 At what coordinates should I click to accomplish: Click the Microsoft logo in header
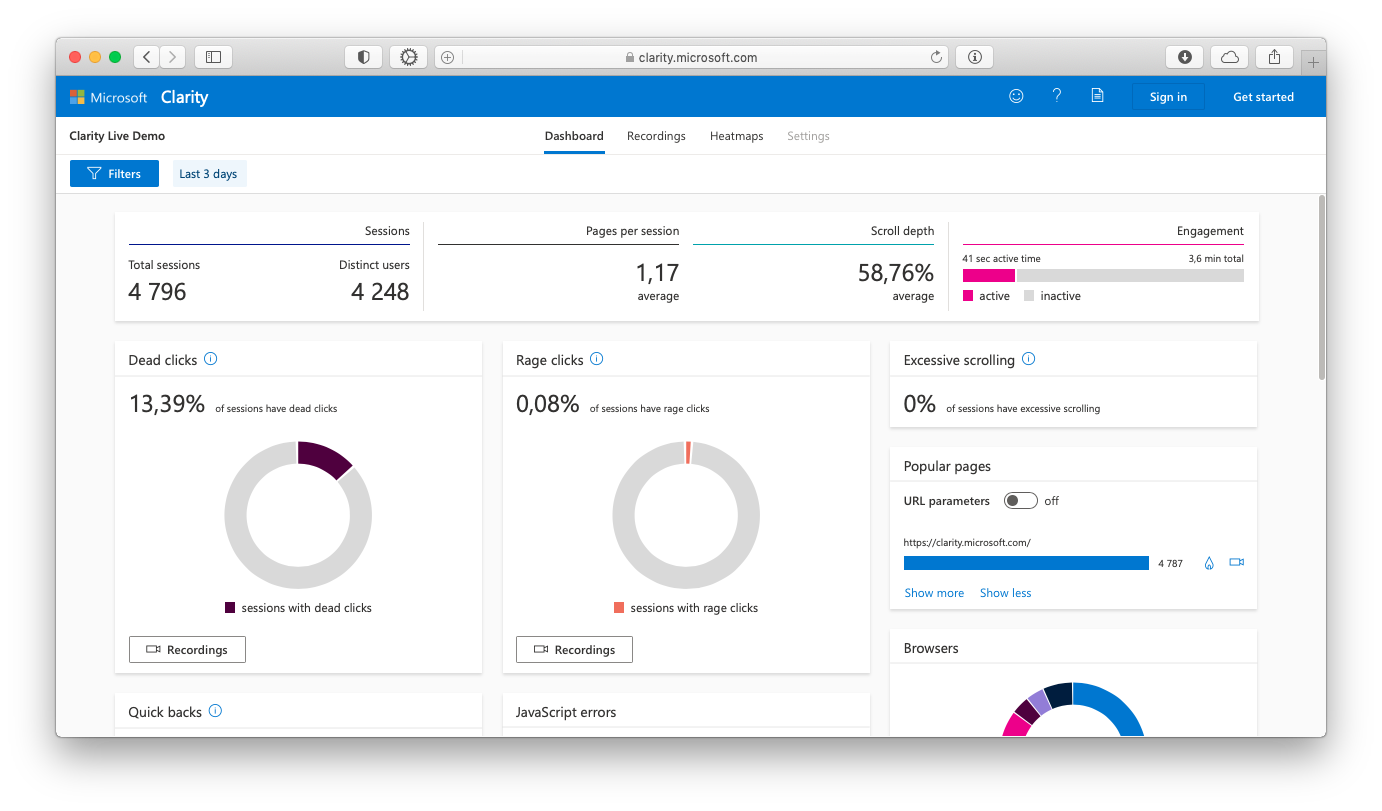coord(108,97)
